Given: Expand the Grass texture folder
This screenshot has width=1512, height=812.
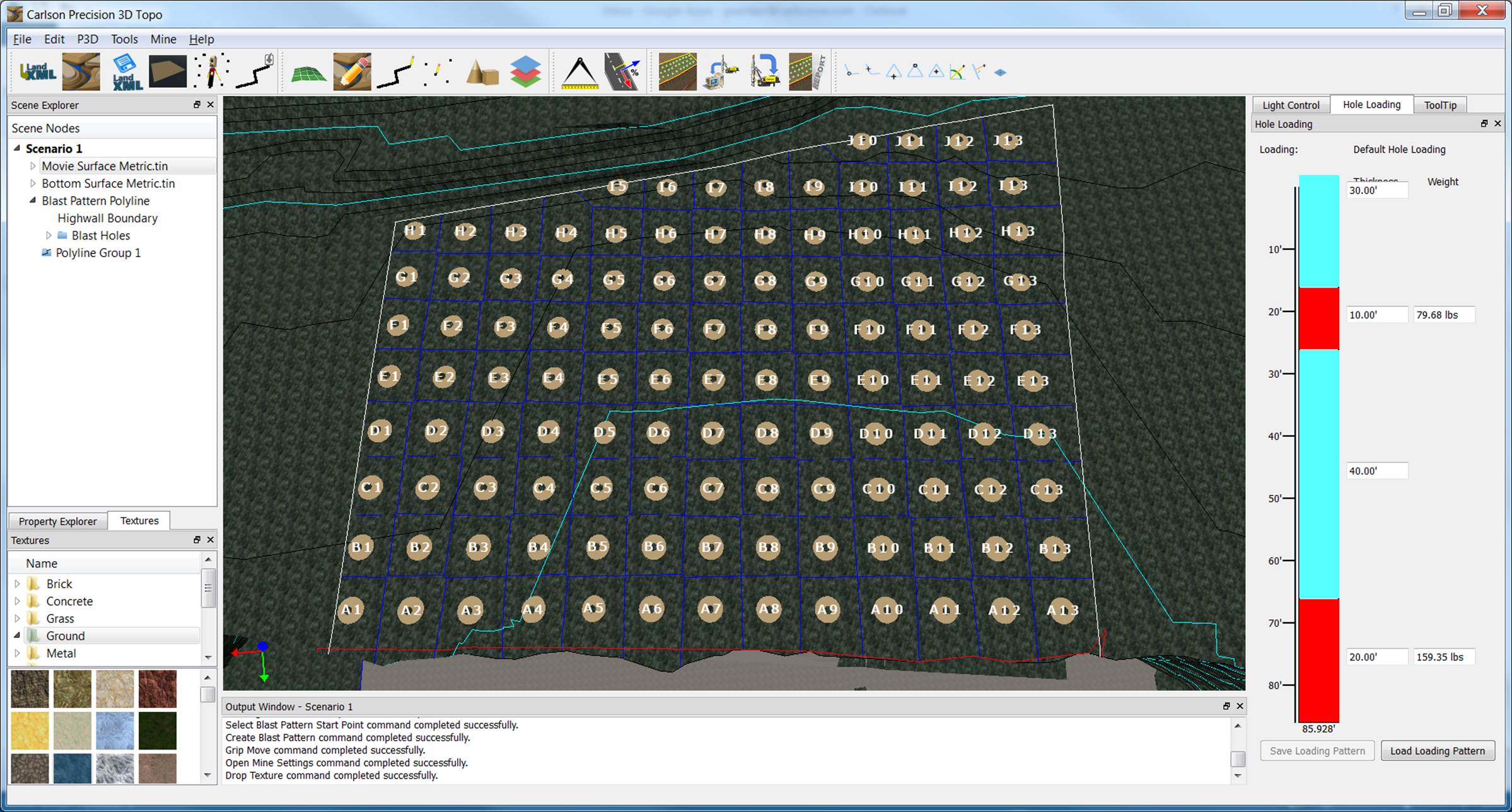Looking at the screenshot, I should click(x=17, y=618).
